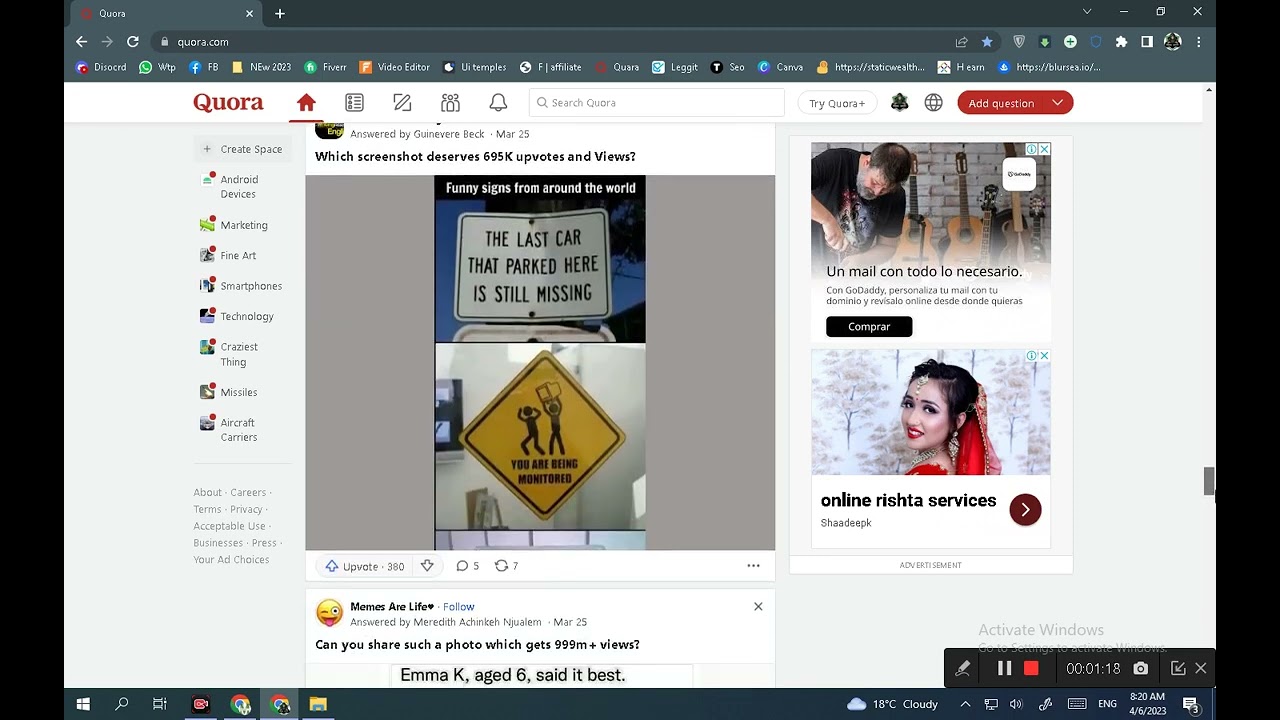1280x720 pixels.
Task: Open new browser tab
Action: click(280, 14)
